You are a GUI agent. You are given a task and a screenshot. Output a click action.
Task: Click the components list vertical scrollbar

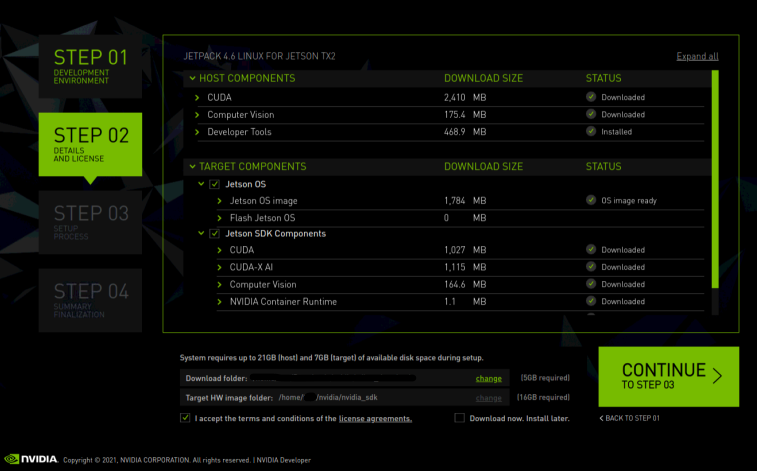(x=715, y=179)
